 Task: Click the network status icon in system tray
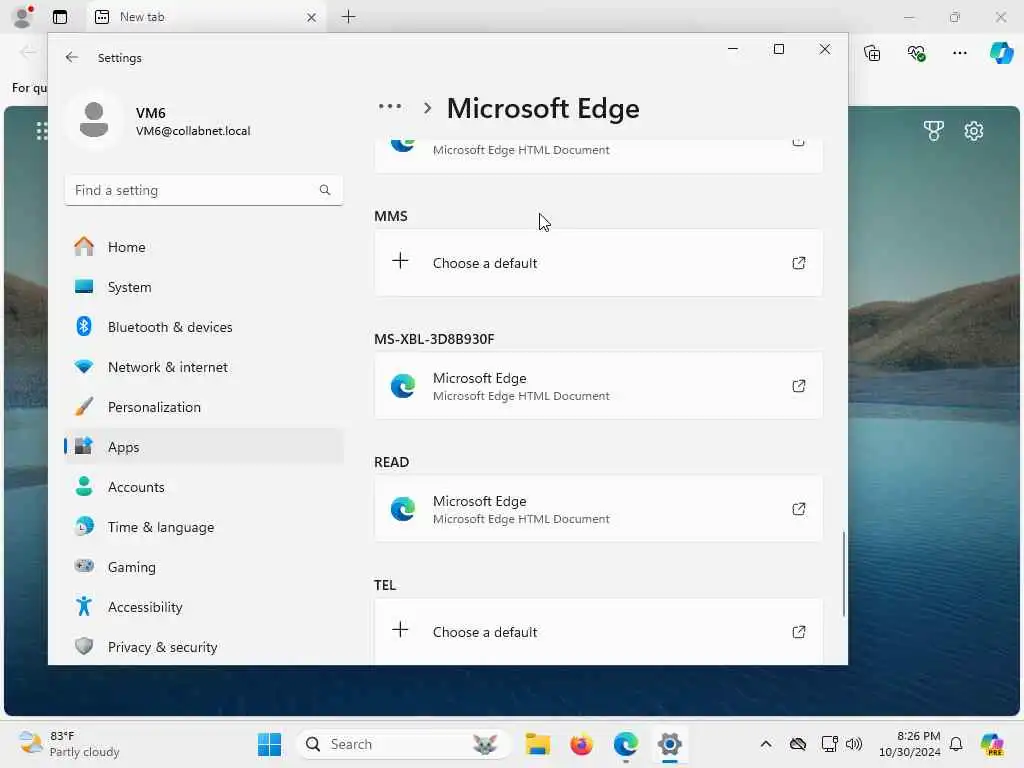(x=829, y=744)
